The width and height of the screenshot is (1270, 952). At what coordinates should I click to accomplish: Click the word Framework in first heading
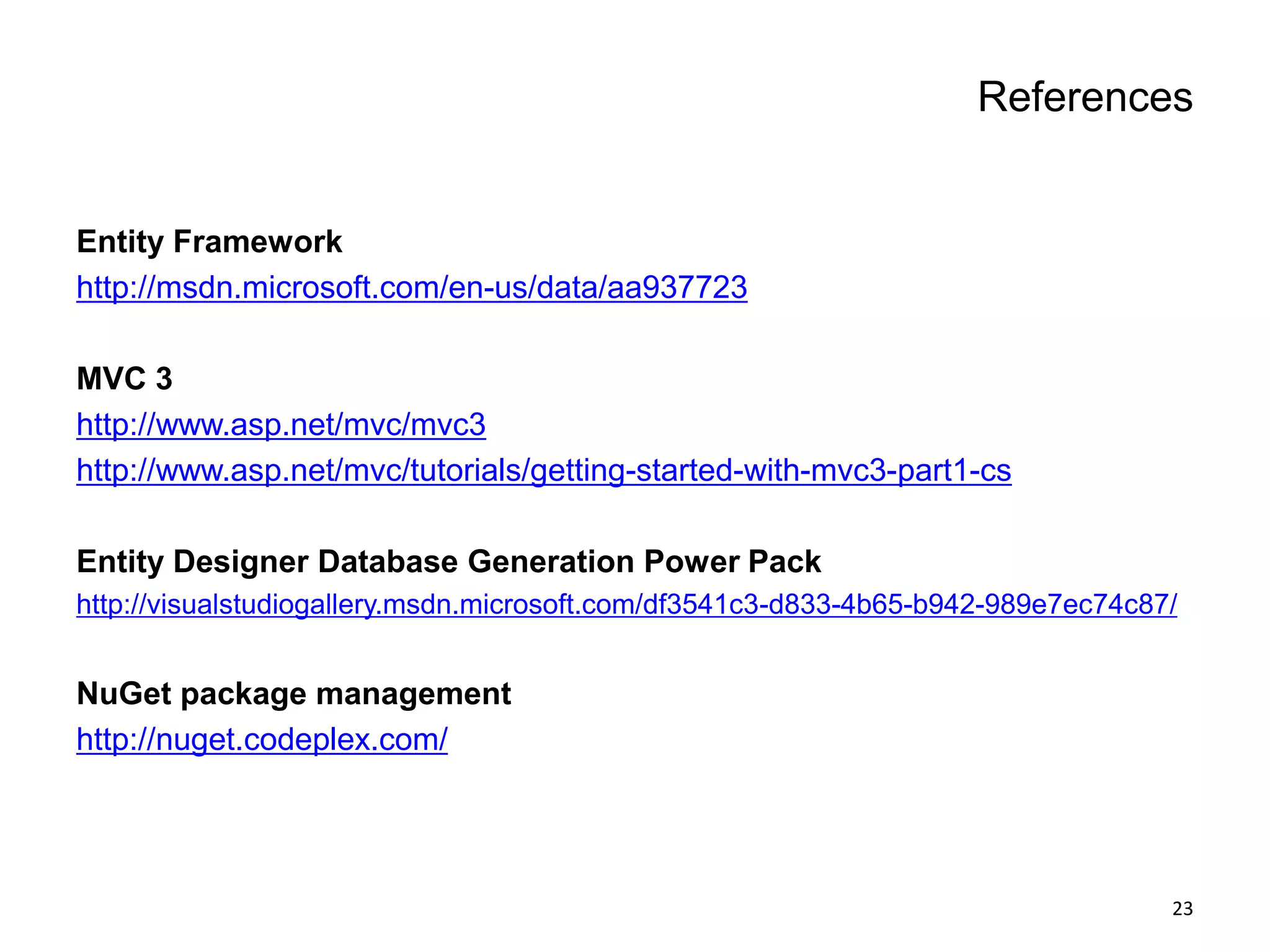[x=257, y=242]
